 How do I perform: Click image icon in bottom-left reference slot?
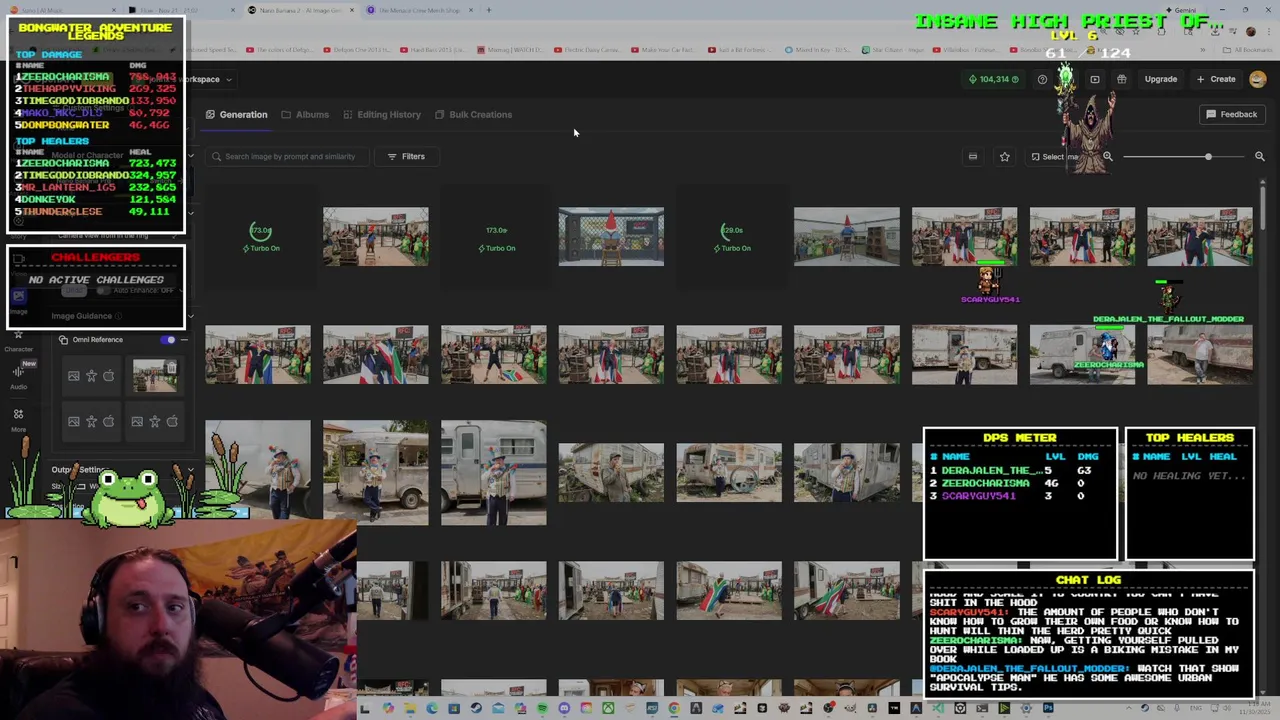pyautogui.click(x=74, y=422)
